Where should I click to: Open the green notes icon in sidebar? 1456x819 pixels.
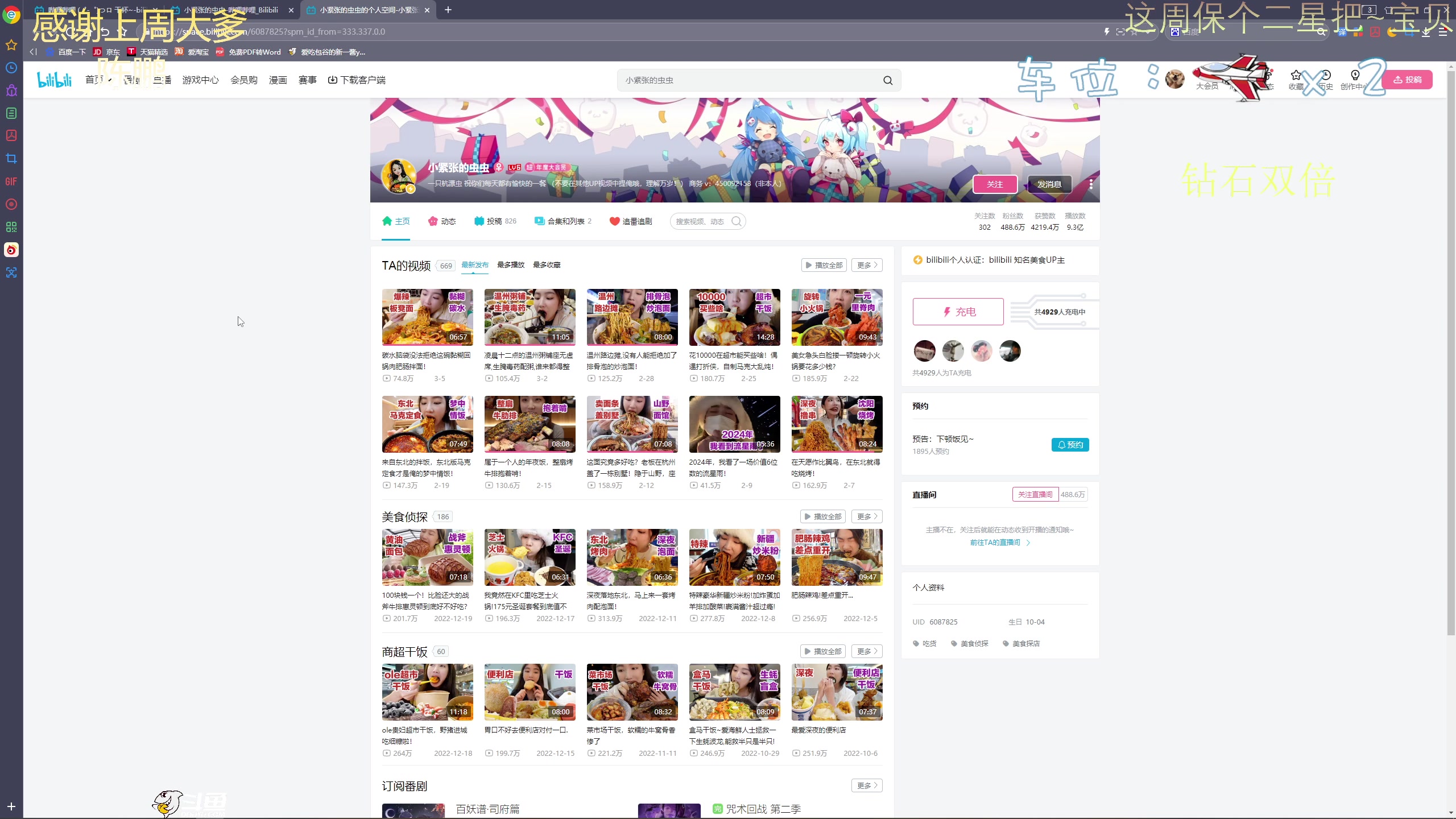11,113
